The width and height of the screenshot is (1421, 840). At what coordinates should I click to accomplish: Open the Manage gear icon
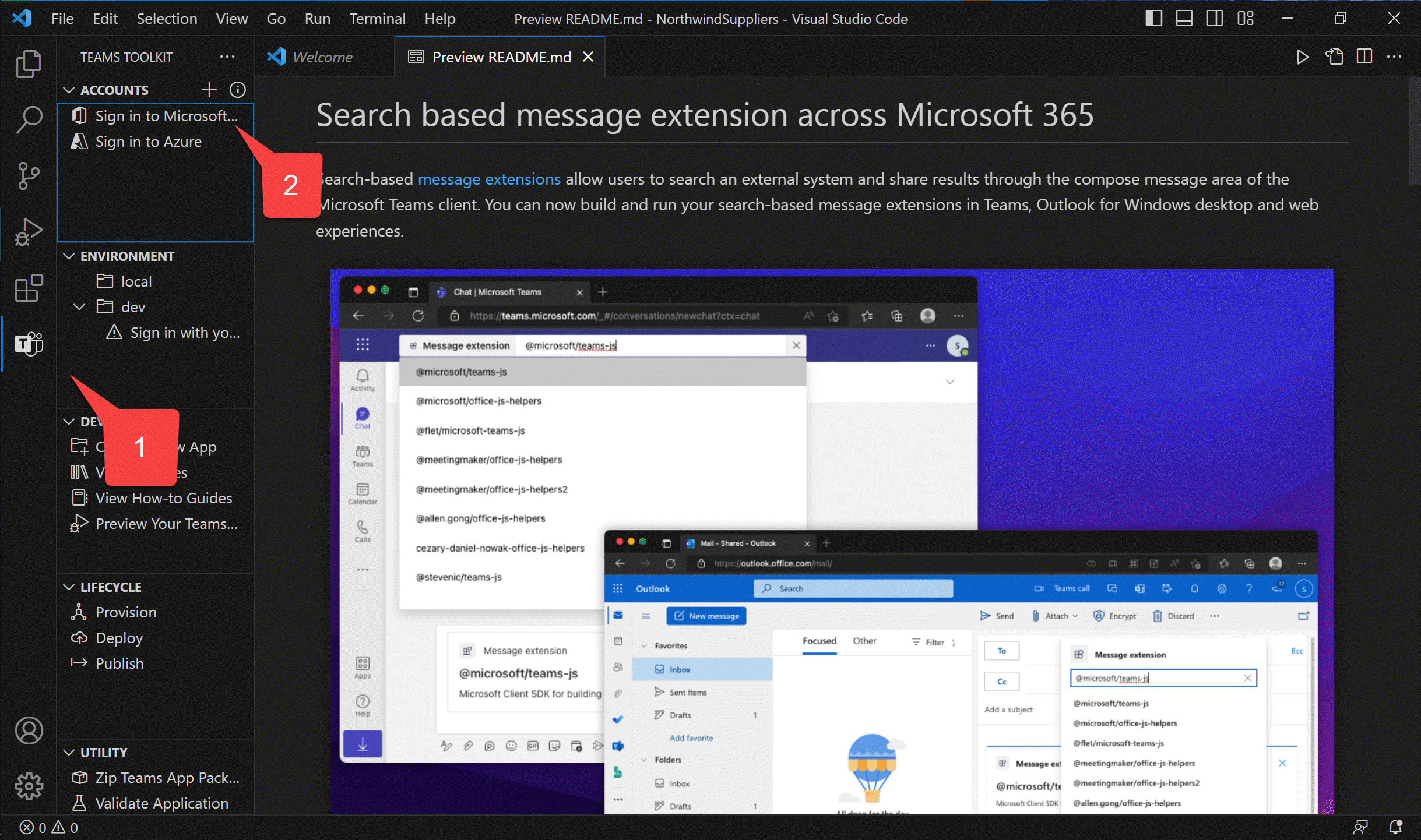click(29, 786)
